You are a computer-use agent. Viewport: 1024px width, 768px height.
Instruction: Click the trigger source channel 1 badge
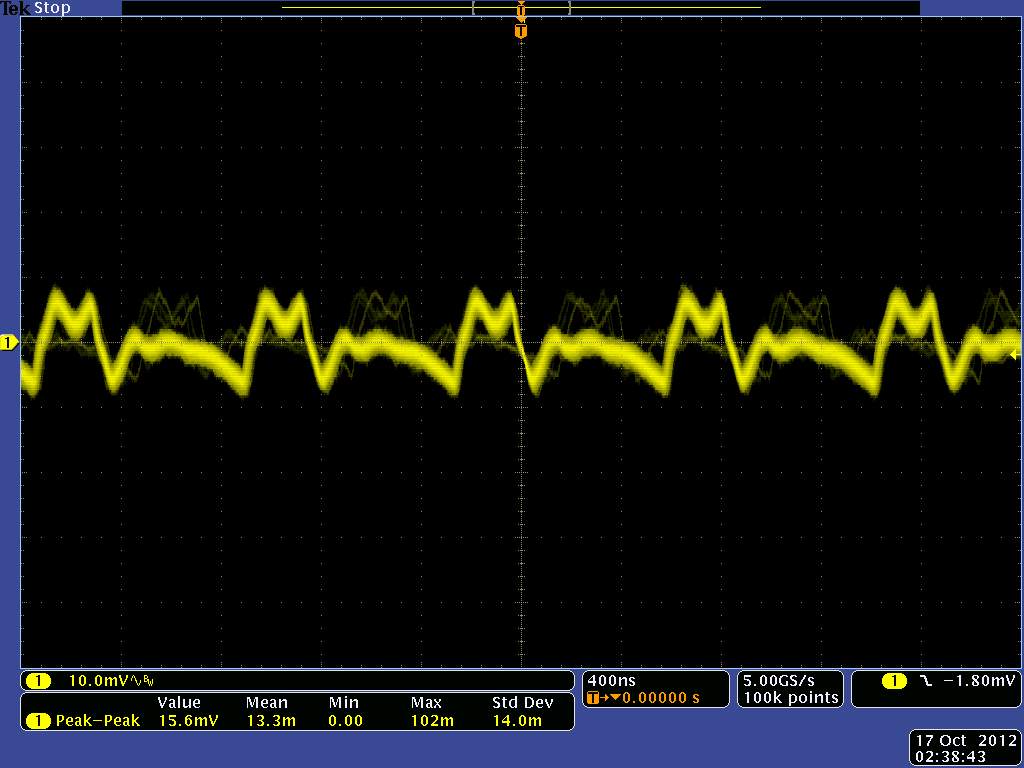(894, 681)
